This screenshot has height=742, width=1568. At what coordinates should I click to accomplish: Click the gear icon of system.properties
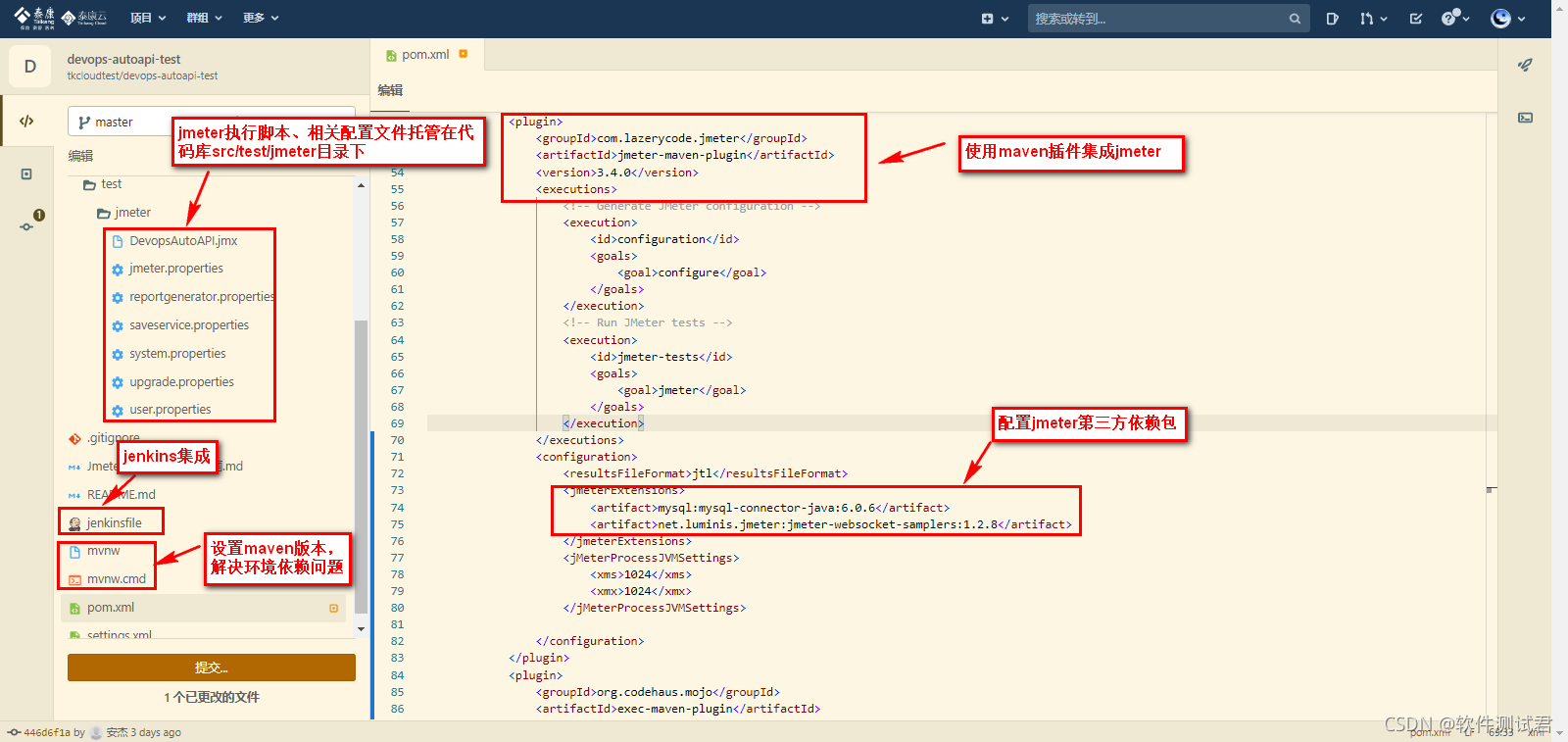[x=118, y=355]
